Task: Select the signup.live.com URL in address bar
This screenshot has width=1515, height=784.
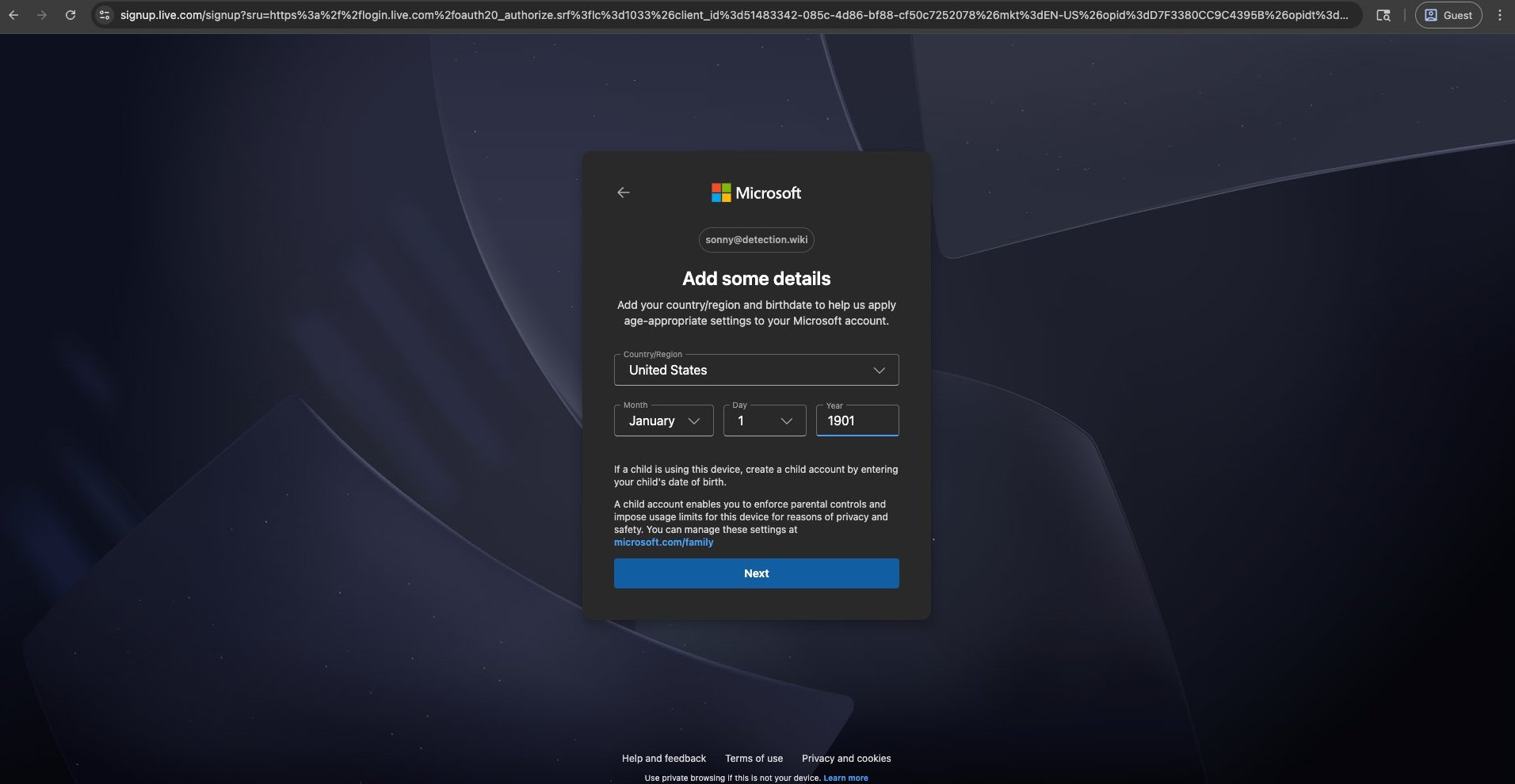Action: point(734,15)
